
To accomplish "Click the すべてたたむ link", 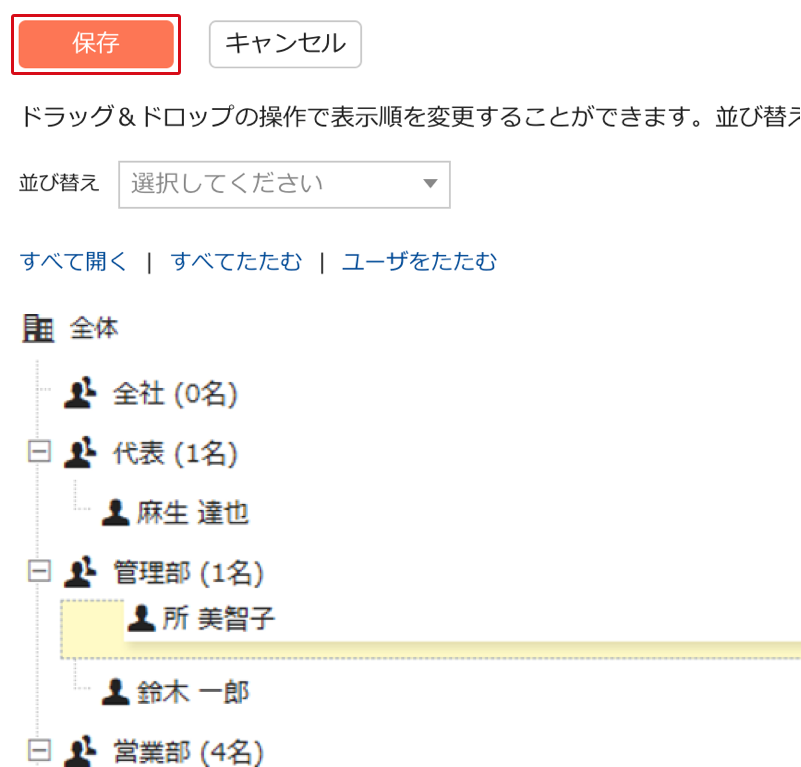I will [236, 262].
